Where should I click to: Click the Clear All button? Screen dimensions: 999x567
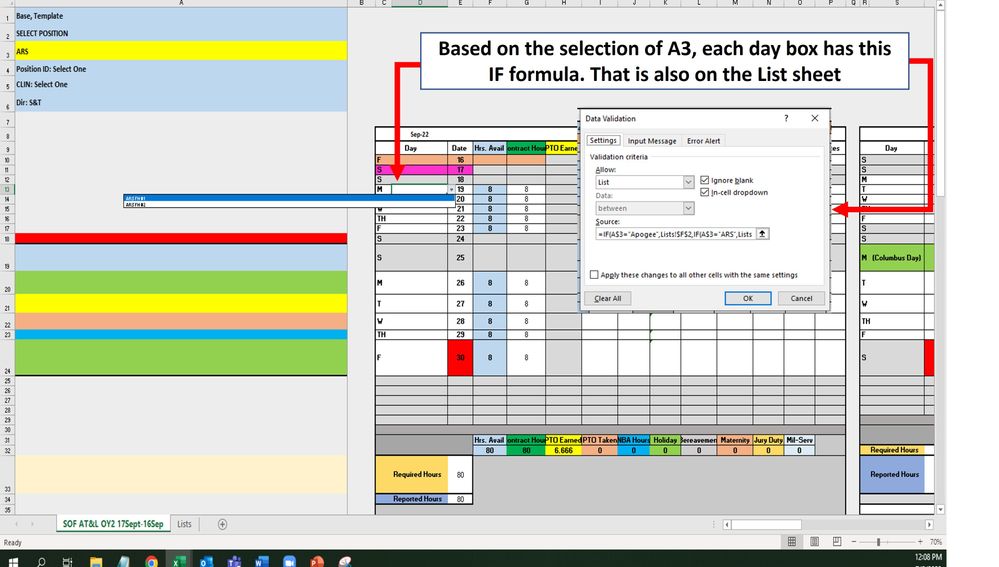coord(607,298)
